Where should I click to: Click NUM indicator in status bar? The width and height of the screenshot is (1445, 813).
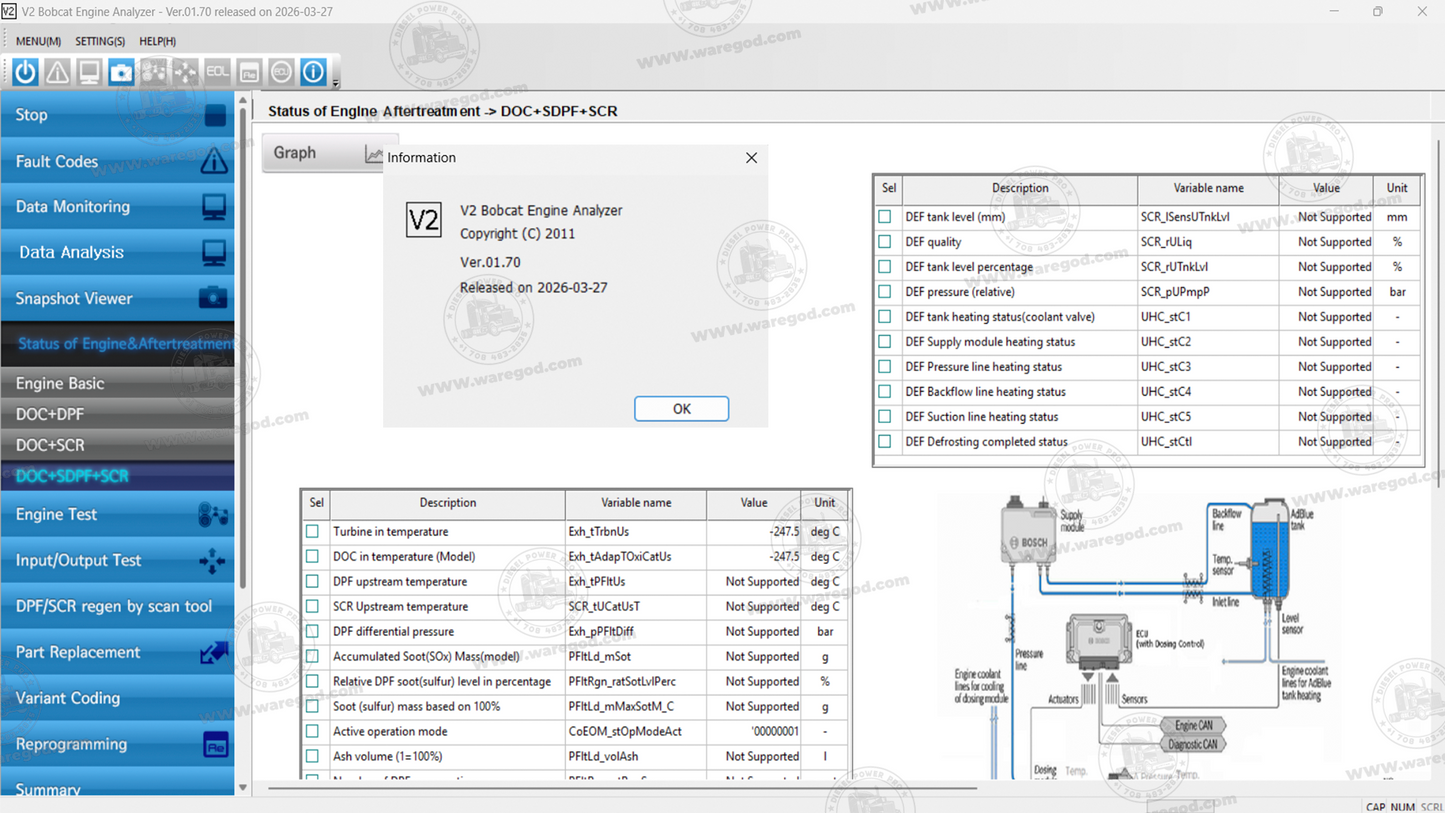pyautogui.click(x=1403, y=807)
